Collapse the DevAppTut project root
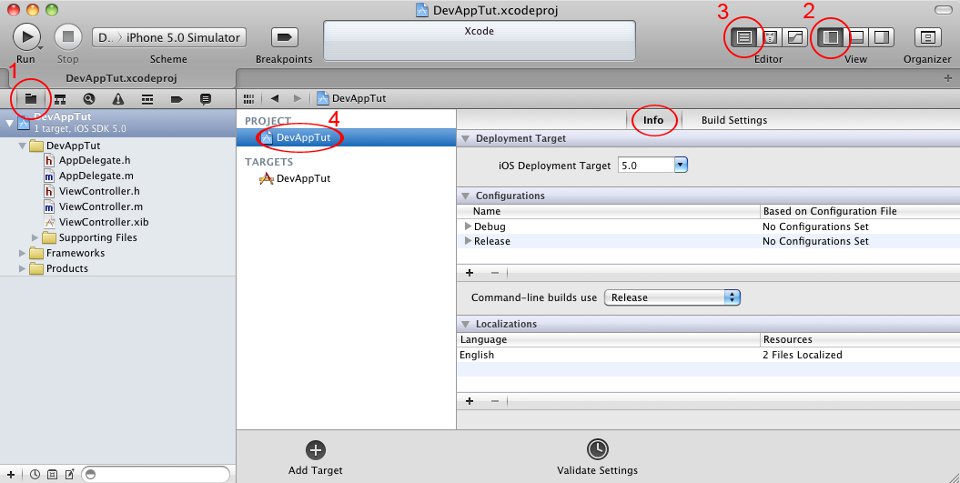This screenshot has width=960, height=483. click(x=9, y=122)
